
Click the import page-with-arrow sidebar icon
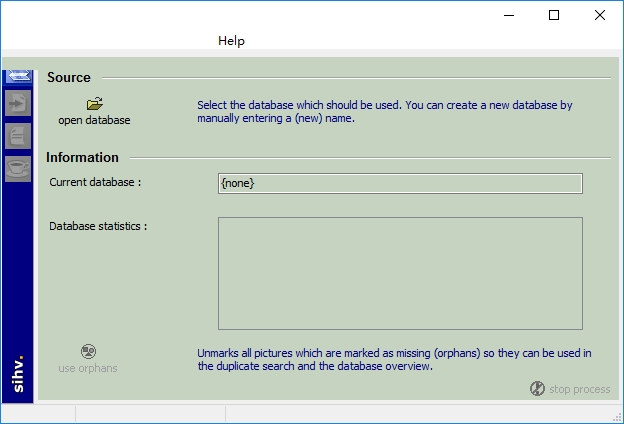click(x=18, y=103)
